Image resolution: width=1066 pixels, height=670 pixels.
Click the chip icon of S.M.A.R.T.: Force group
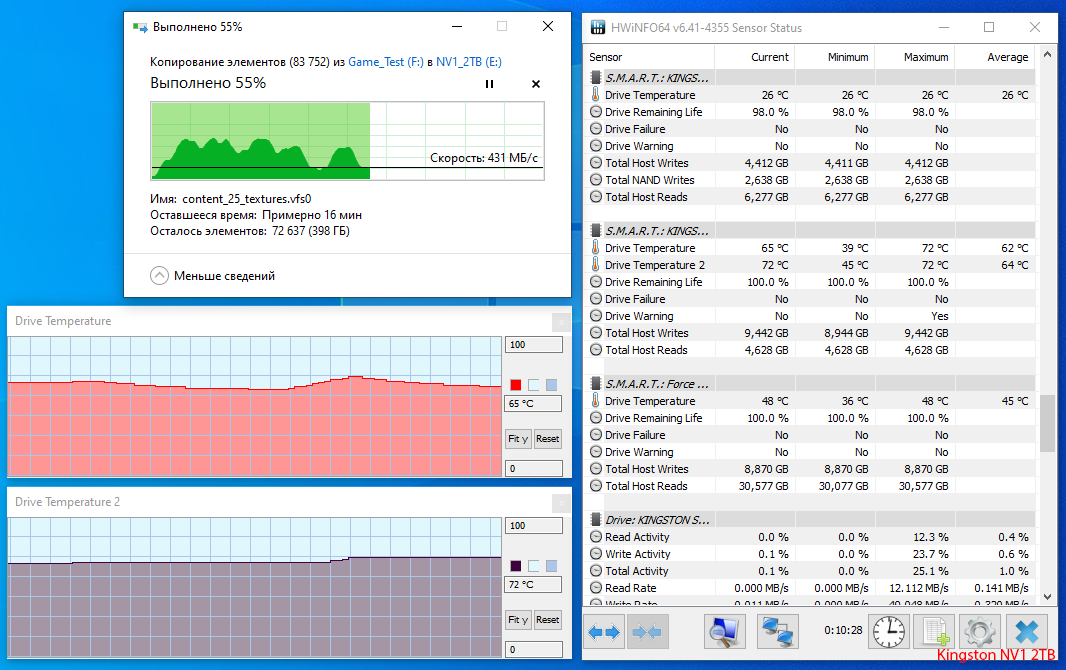tap(596, 384)
